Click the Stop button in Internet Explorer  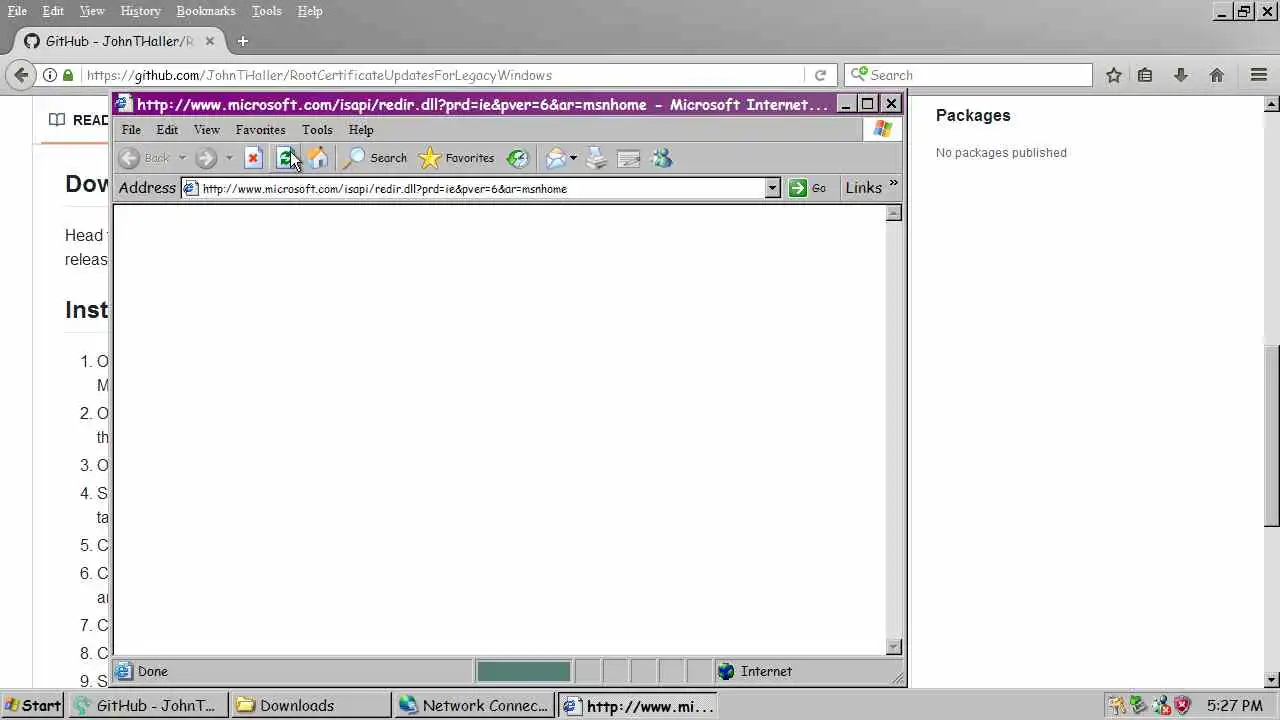click(x=253, y=158)
